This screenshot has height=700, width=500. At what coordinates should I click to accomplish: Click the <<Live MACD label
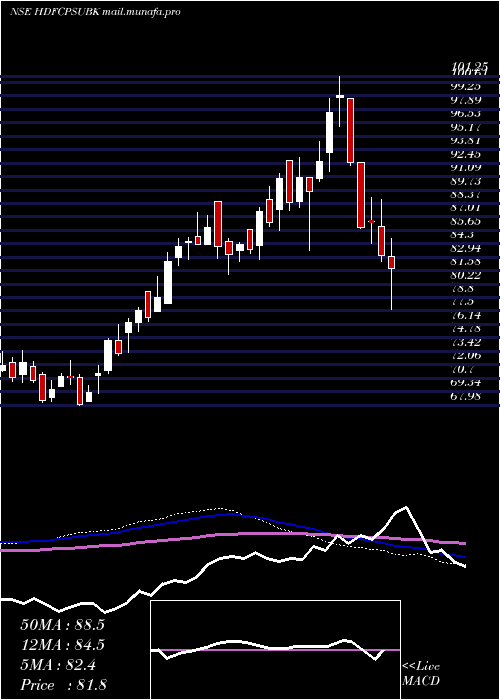pyautogui.click(x=421, y=674)
